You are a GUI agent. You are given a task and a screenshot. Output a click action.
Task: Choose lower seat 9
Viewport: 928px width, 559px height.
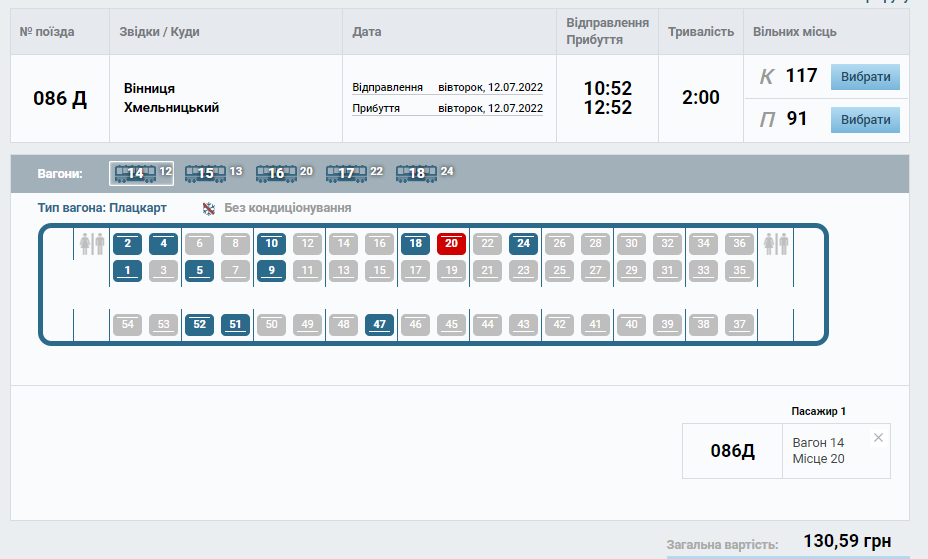(271, 270)
